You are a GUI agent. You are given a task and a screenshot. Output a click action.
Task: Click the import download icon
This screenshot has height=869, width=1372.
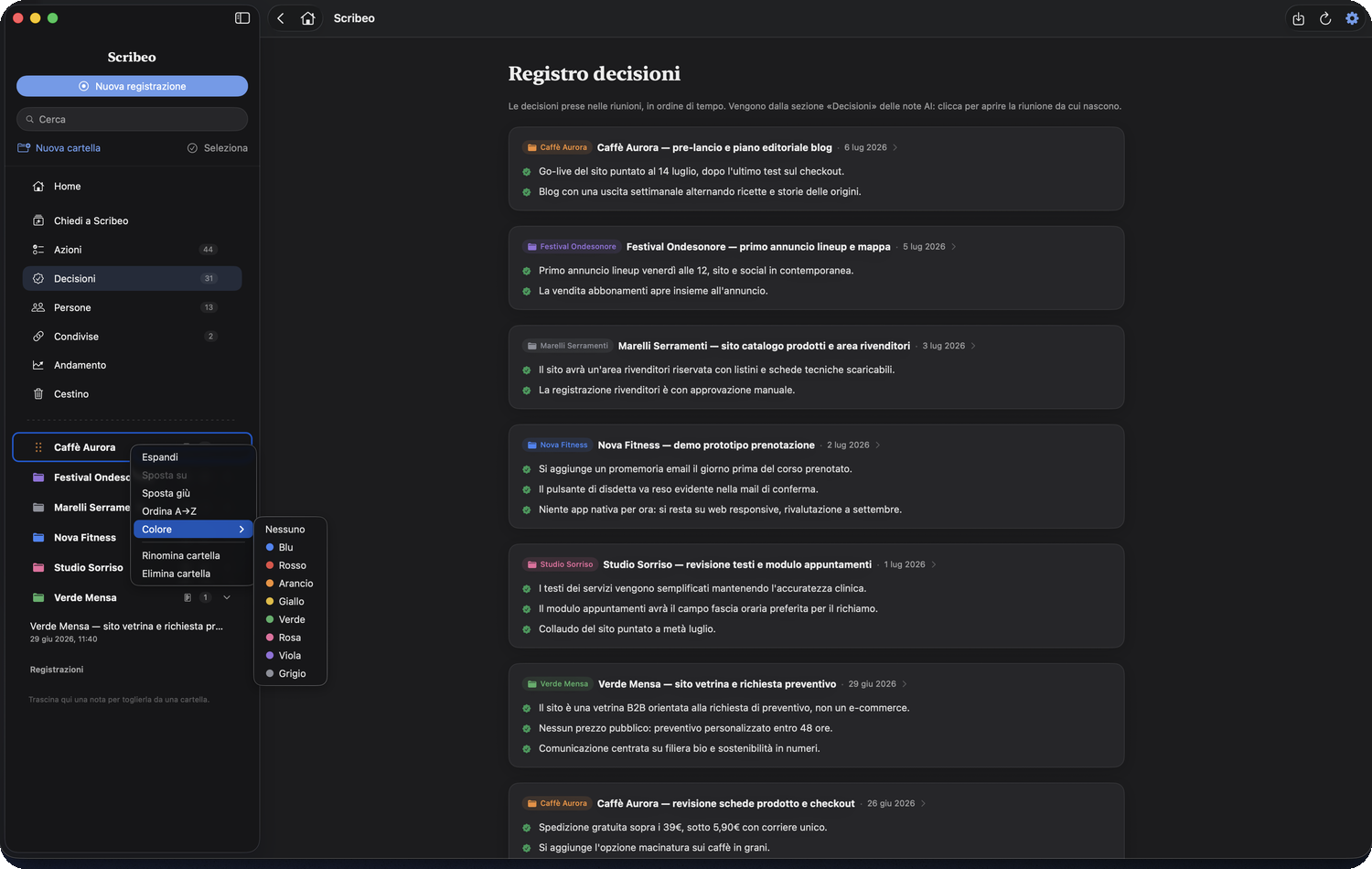(x=1298, y=18)
